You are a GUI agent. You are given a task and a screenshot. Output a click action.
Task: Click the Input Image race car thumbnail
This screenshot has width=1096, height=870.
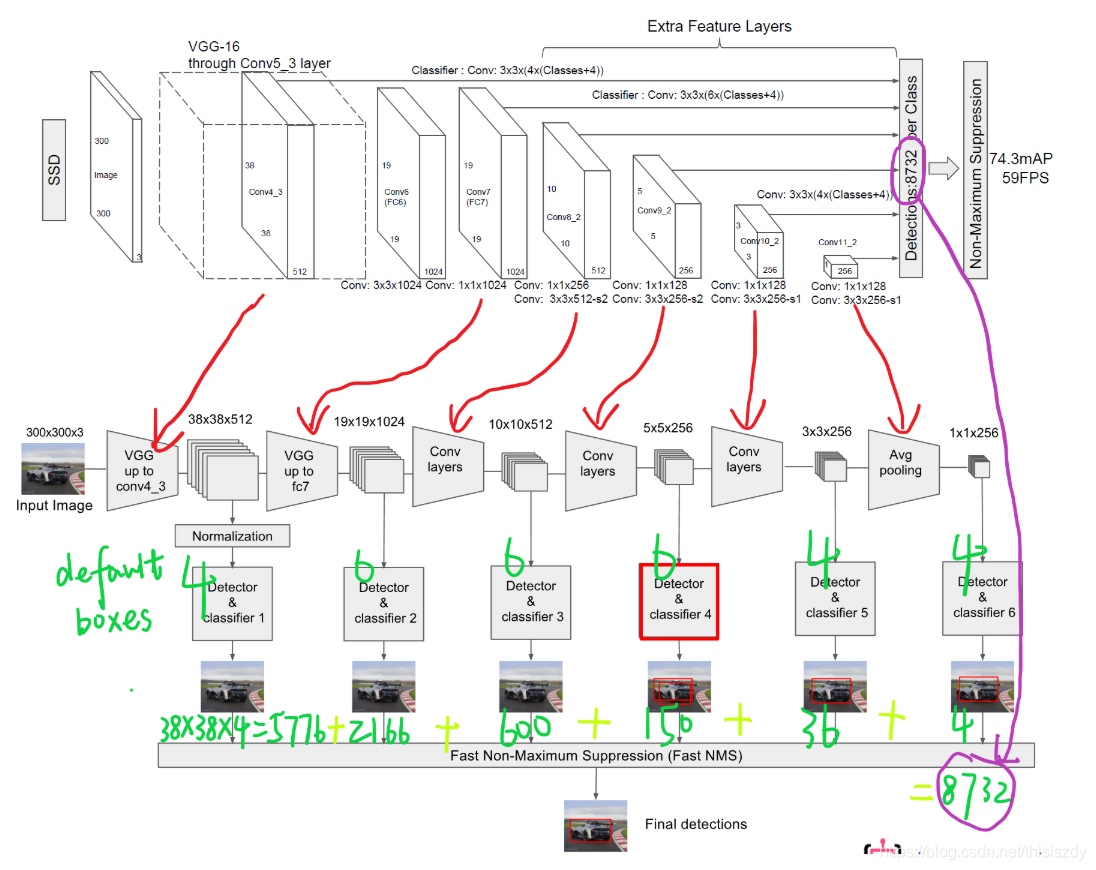pos(53,468)
